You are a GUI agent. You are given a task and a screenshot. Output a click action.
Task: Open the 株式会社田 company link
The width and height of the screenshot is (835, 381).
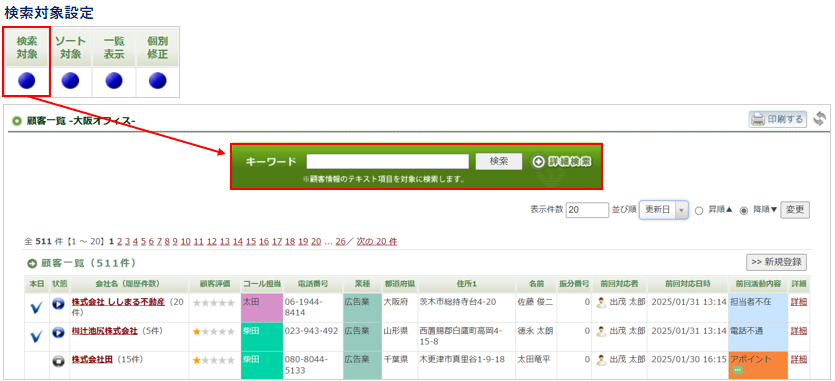click(92, 360)
